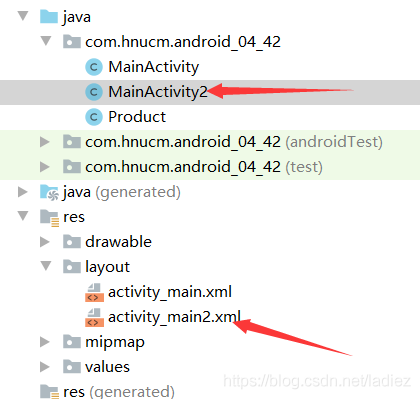The height and width of the screenshot is (399, 420).
Task: Open the Product class
Action: point(137,117)
